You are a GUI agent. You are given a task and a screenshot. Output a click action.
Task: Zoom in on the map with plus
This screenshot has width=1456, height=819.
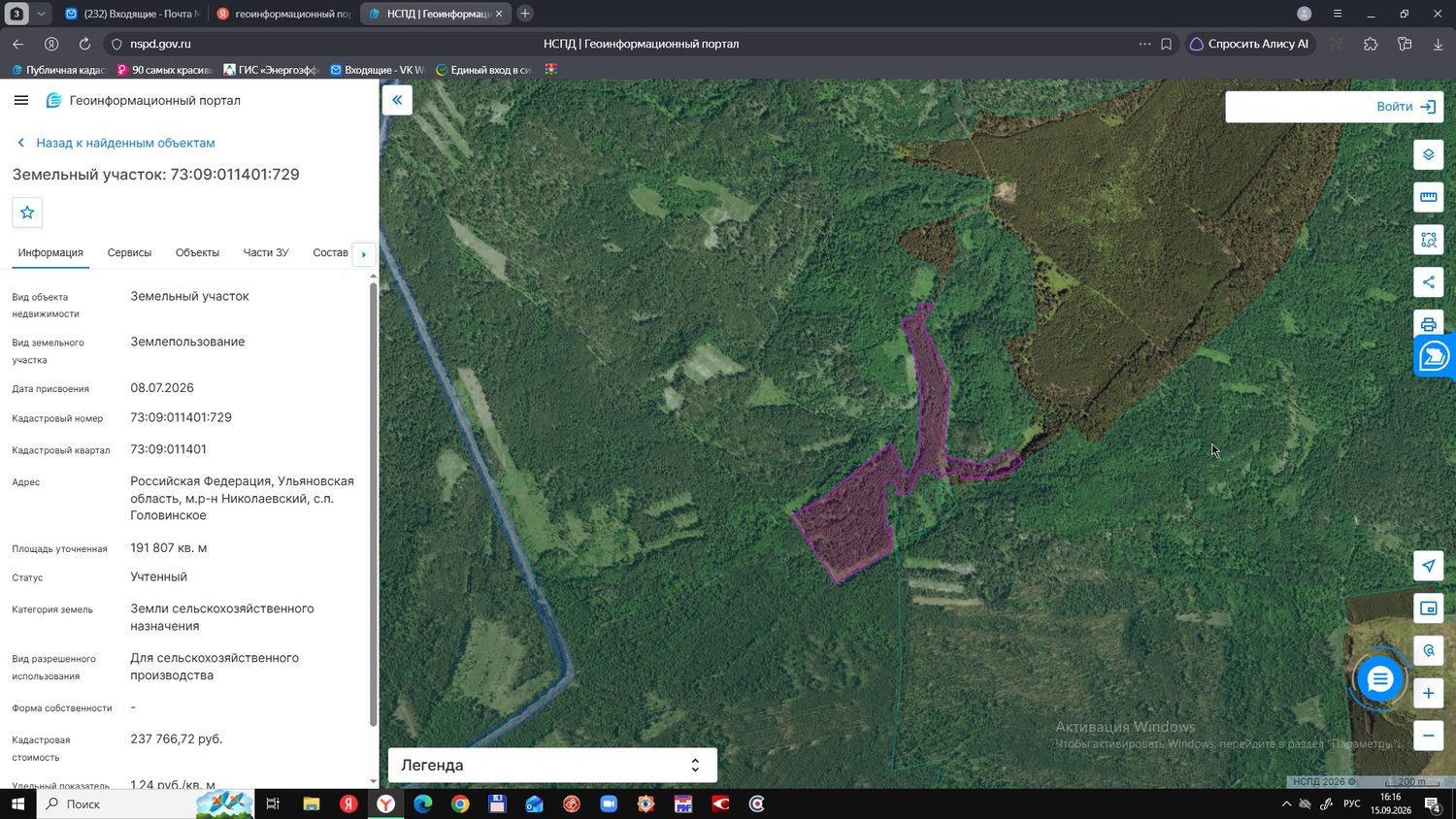click(x=1428, y=693)
